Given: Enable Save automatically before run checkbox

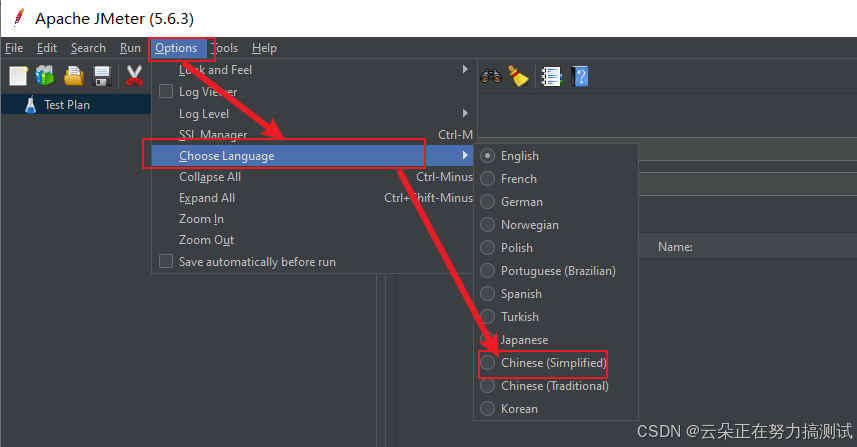Looking at the screenshot, I should click(x=166, y=261).
